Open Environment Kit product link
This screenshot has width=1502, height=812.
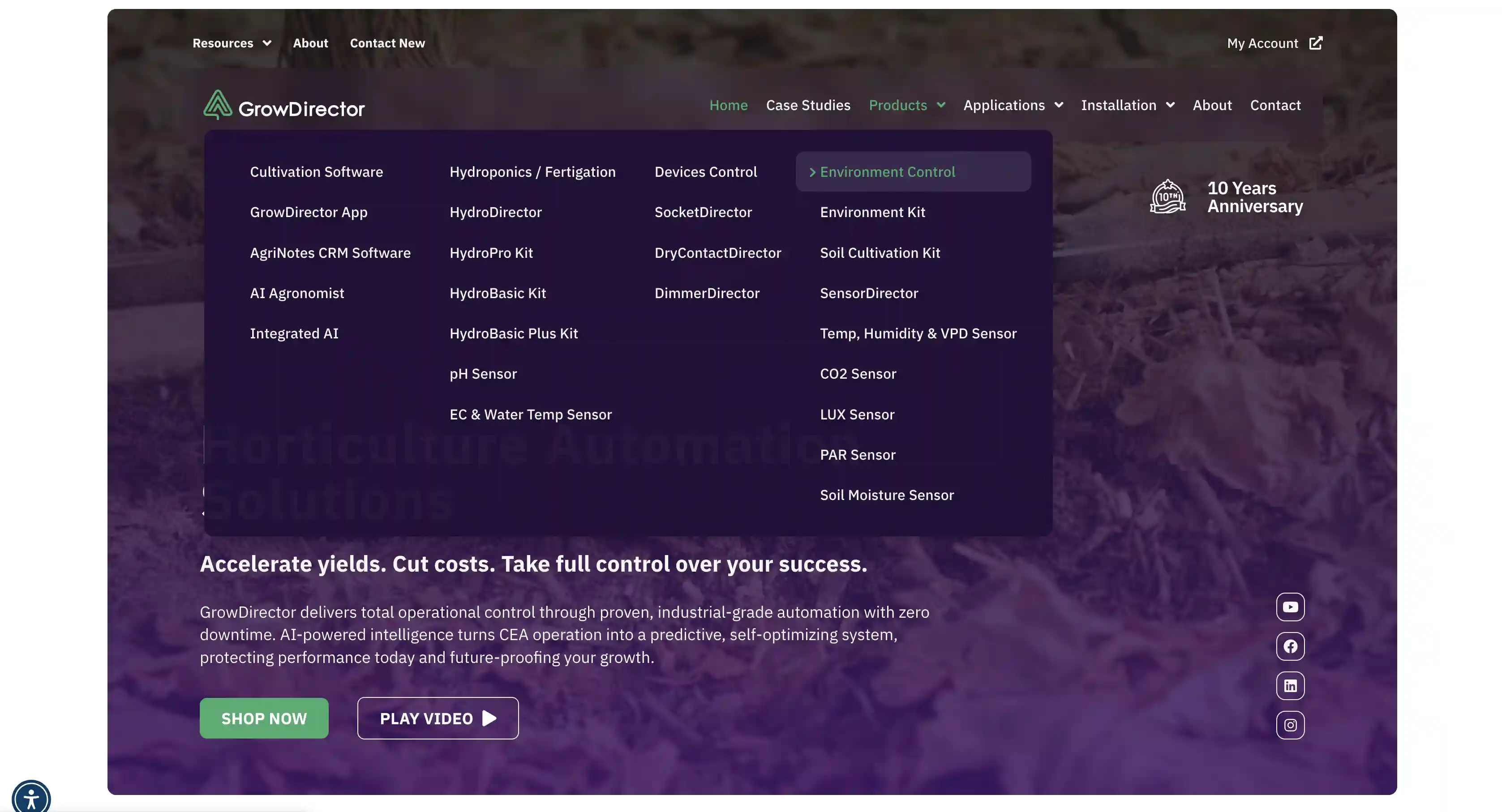point(872,212)
